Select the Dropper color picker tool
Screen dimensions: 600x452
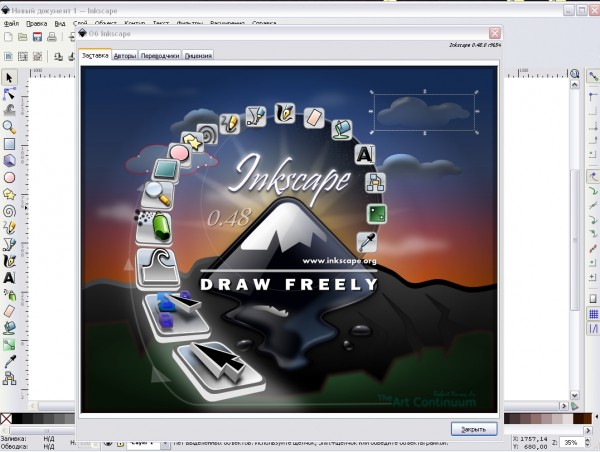(9, 362)
